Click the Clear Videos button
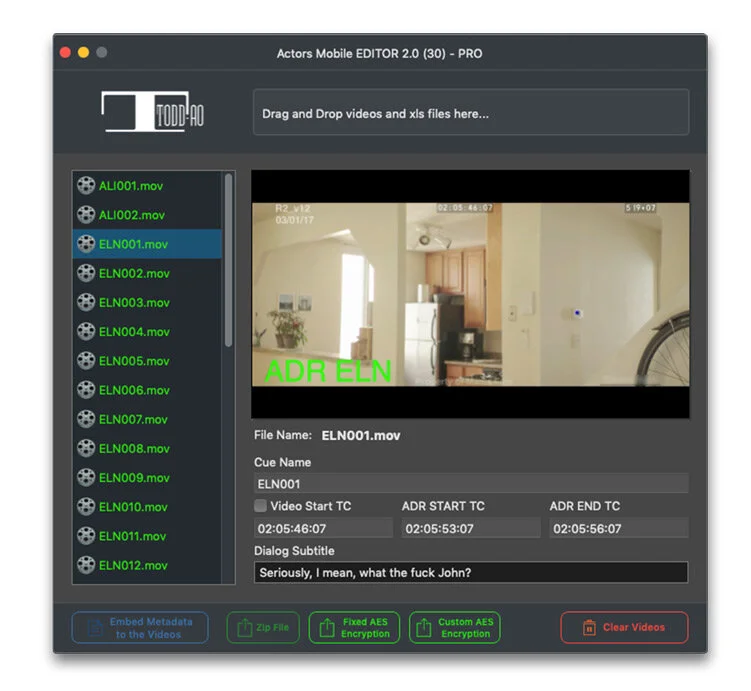The height and width of the screenshot is (691, 751). point(624,627)
